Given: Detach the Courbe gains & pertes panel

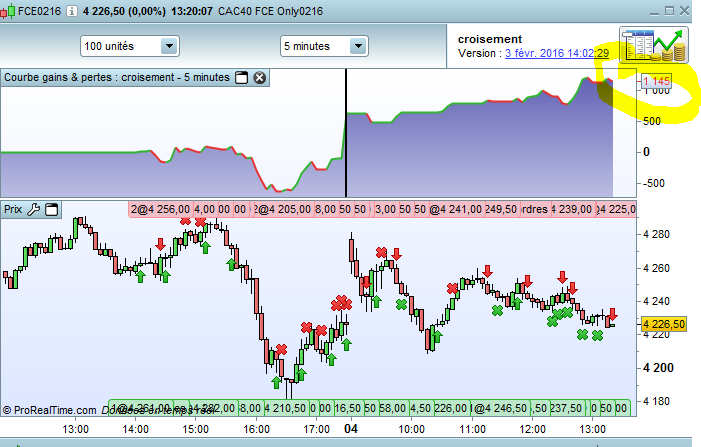Looking at the screenshot, I should 241,78.
